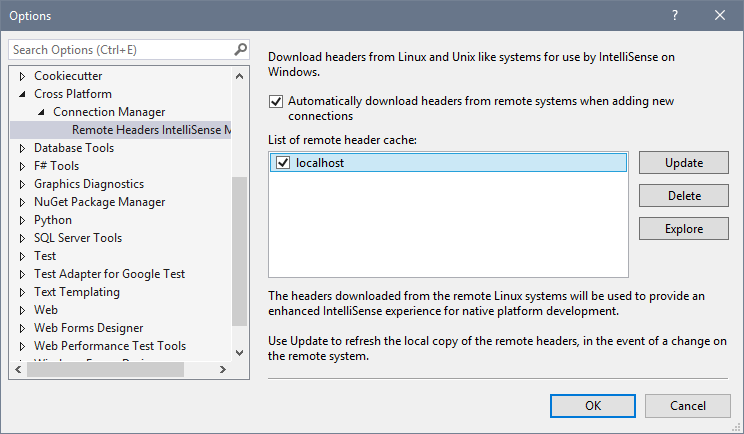The height and width of the screenshot is (434, 744).
Task: Close the Options dialog
Action: [720, 15]
